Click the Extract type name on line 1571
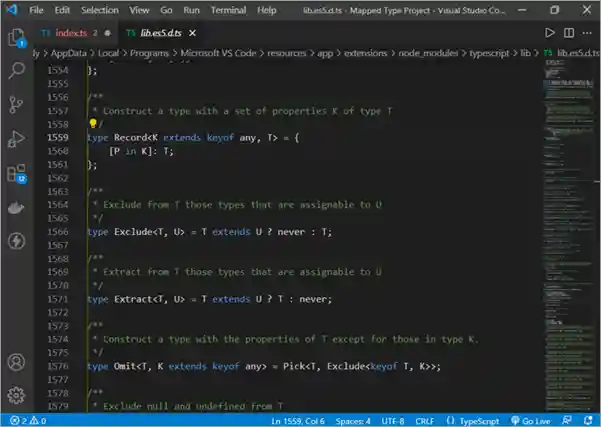The height and width of the screenshot is (427, 601). pos(133,299)
